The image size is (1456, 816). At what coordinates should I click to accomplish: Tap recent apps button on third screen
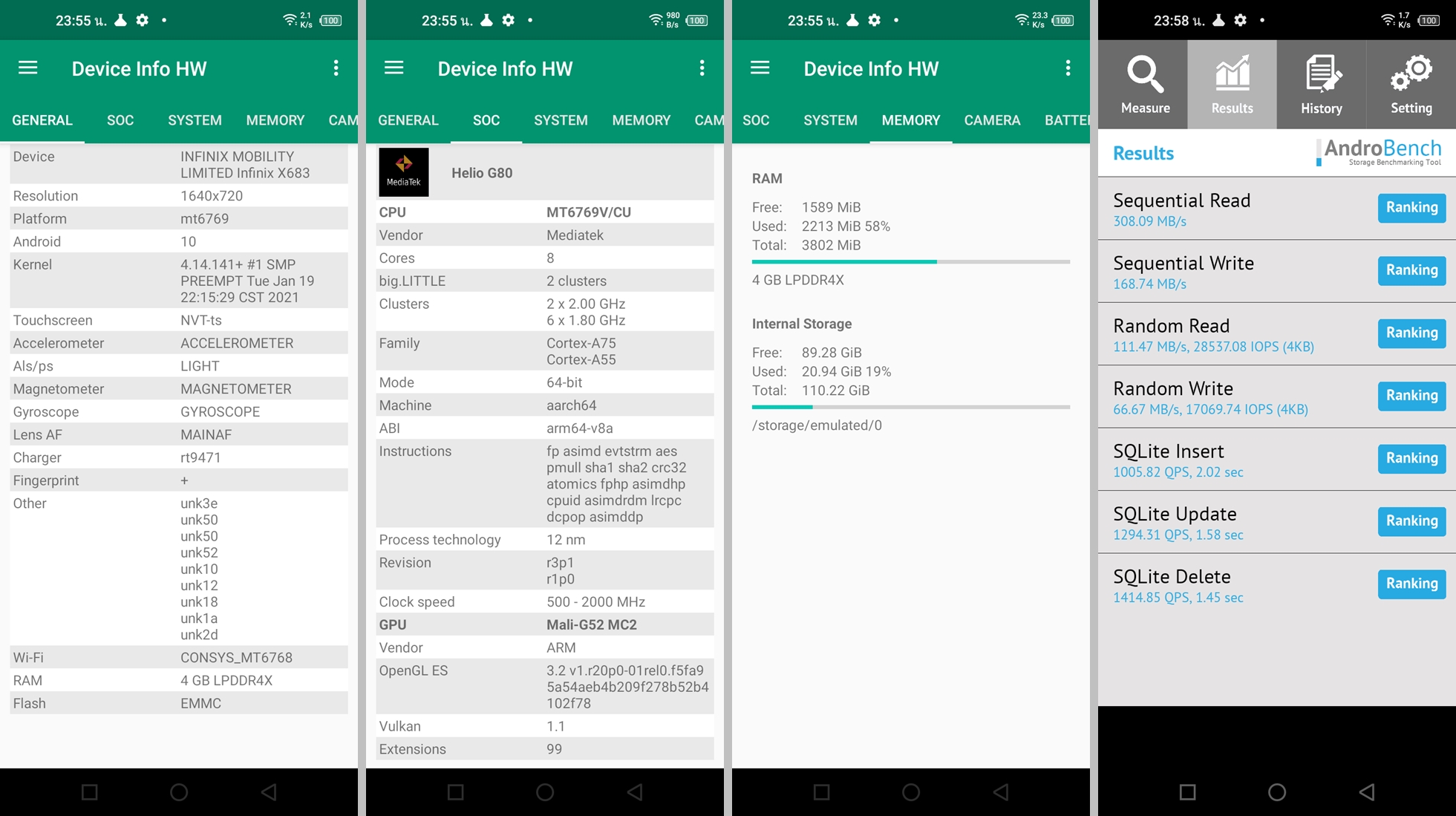[x=822, y=792]
